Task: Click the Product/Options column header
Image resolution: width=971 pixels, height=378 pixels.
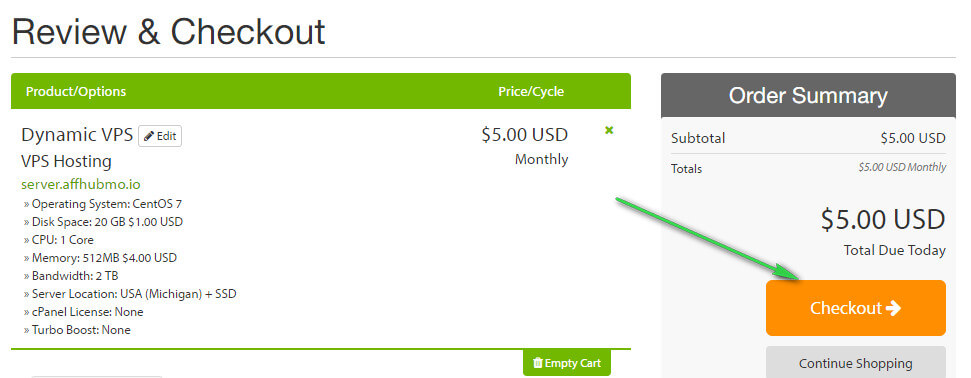Action: [76, 91]
